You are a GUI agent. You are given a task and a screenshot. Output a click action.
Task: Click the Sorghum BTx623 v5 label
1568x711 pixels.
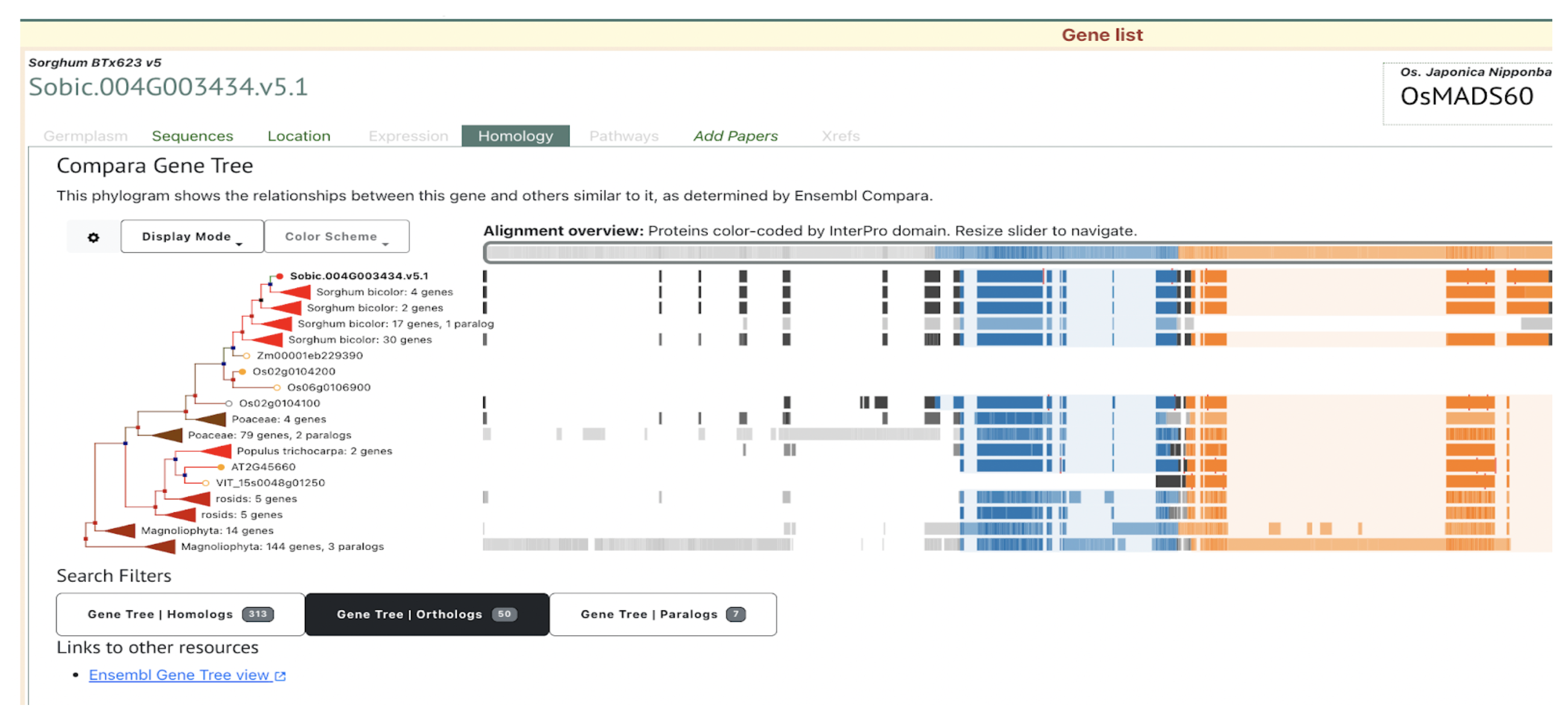pyautogui.click(x=95, y=63)
